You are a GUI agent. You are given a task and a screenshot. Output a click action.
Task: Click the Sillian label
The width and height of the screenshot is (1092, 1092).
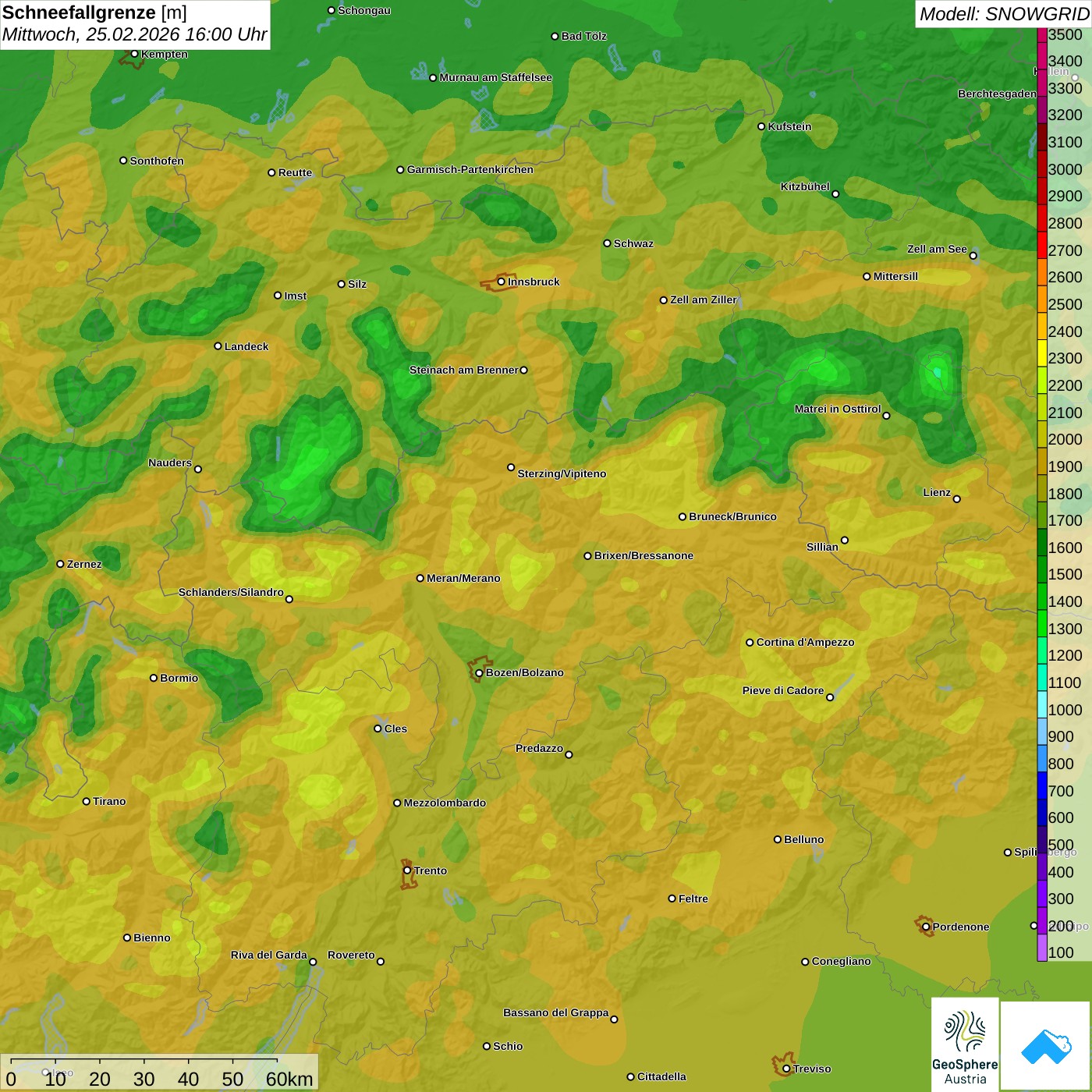822,547
